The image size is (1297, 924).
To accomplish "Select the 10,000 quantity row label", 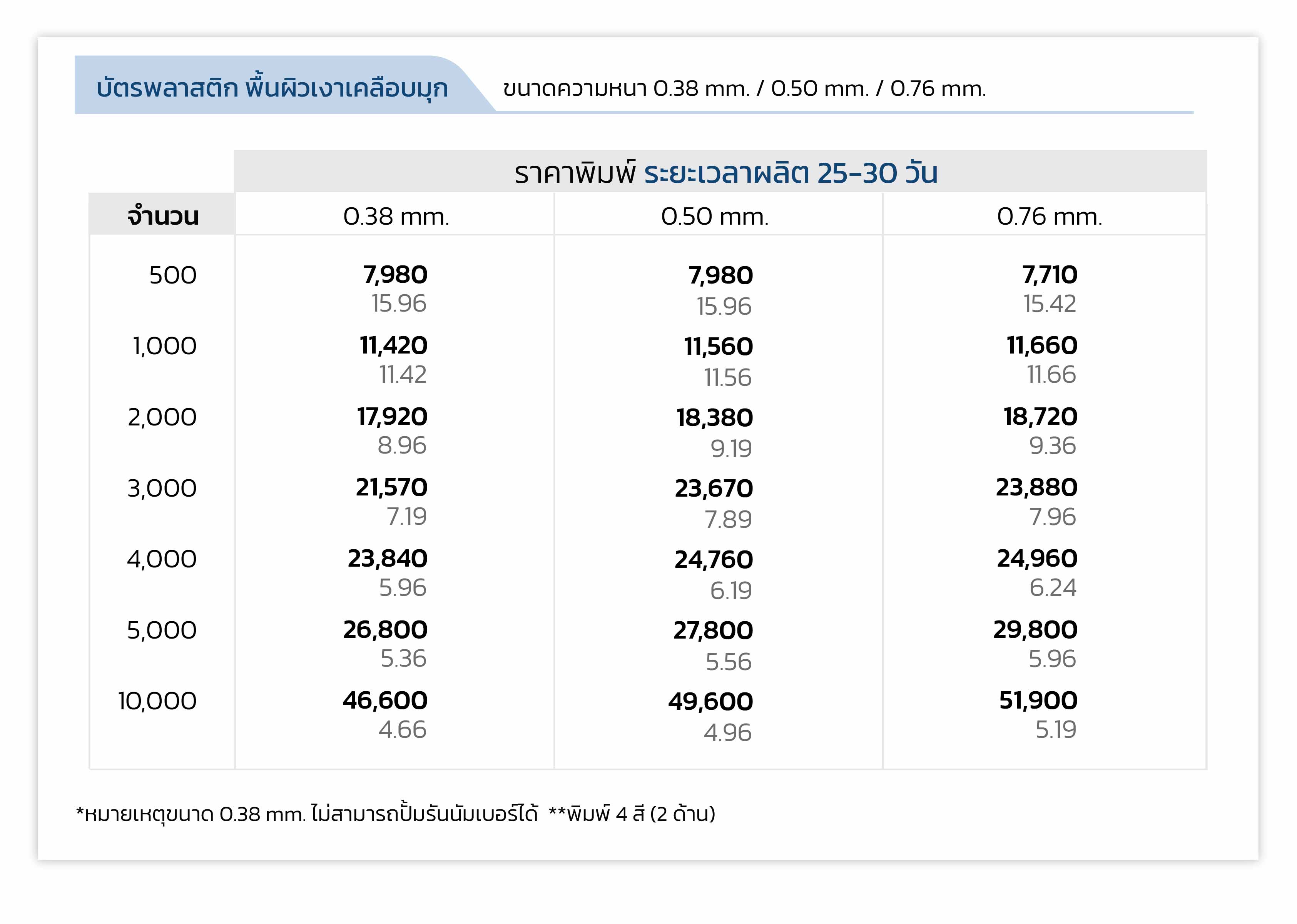I will [157, 702].
